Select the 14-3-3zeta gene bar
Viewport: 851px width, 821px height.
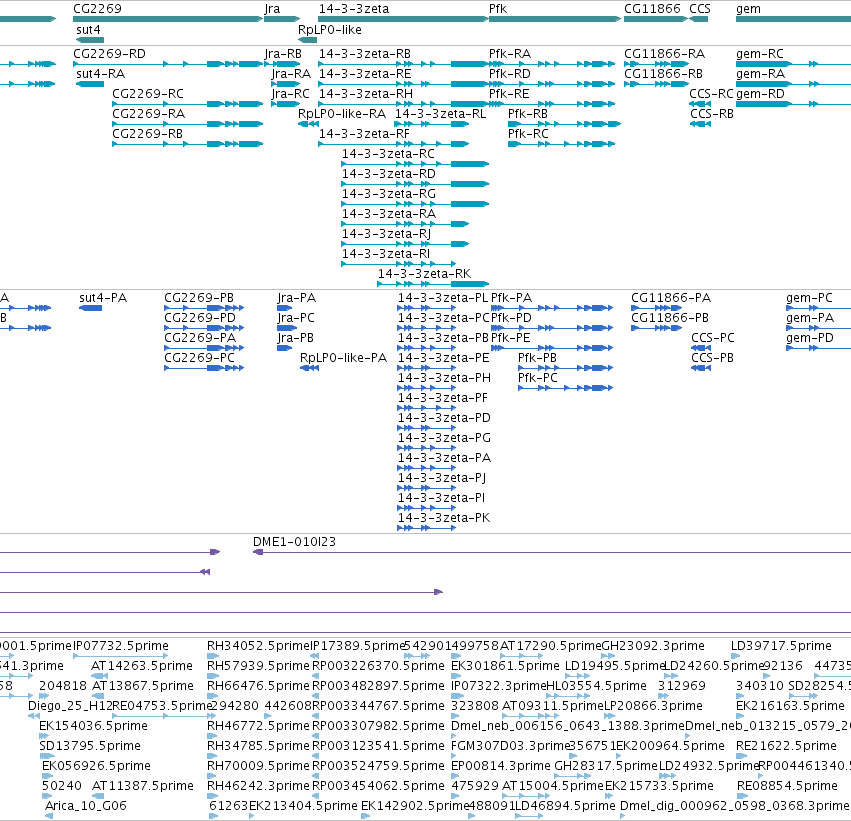[403, 19]
